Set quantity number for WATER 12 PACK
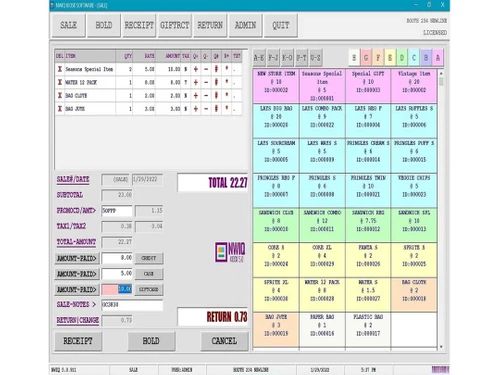This screenshot has width=500, height=375. tap(216, 82)
